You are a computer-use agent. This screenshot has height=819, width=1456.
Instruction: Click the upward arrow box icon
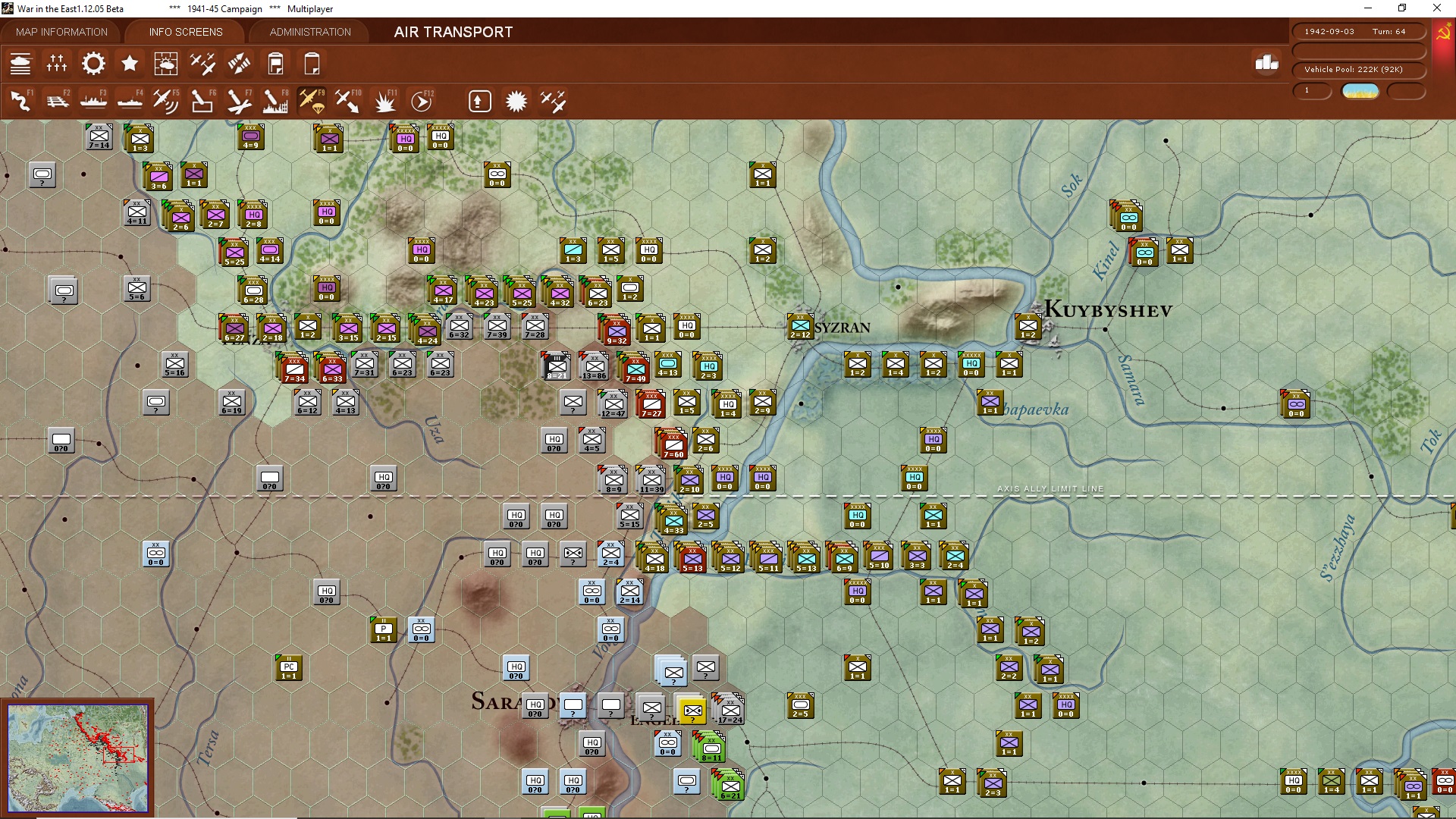click(480, 101)
